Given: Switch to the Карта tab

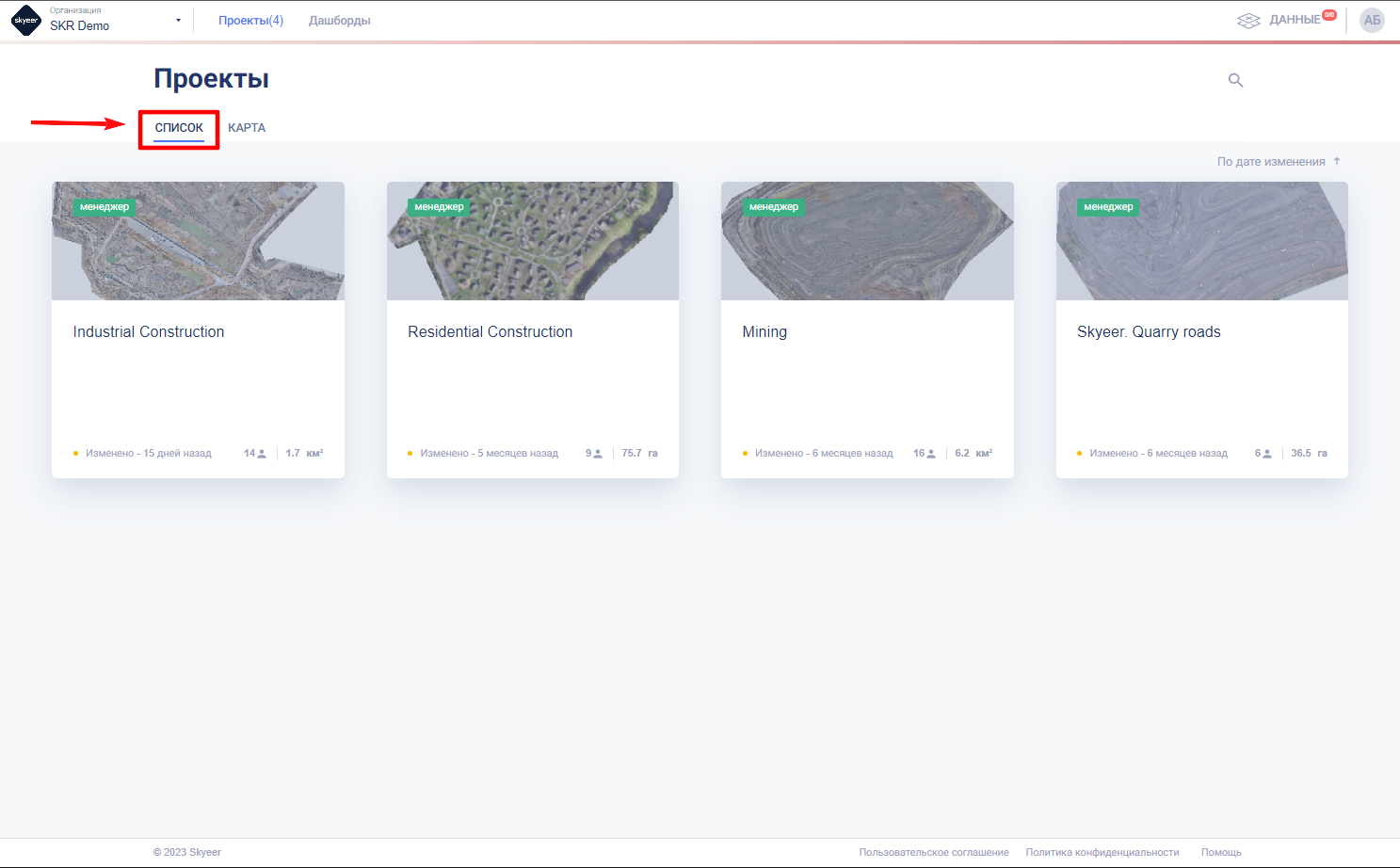Looking at the screenshot, I should (x=247, y=128).
